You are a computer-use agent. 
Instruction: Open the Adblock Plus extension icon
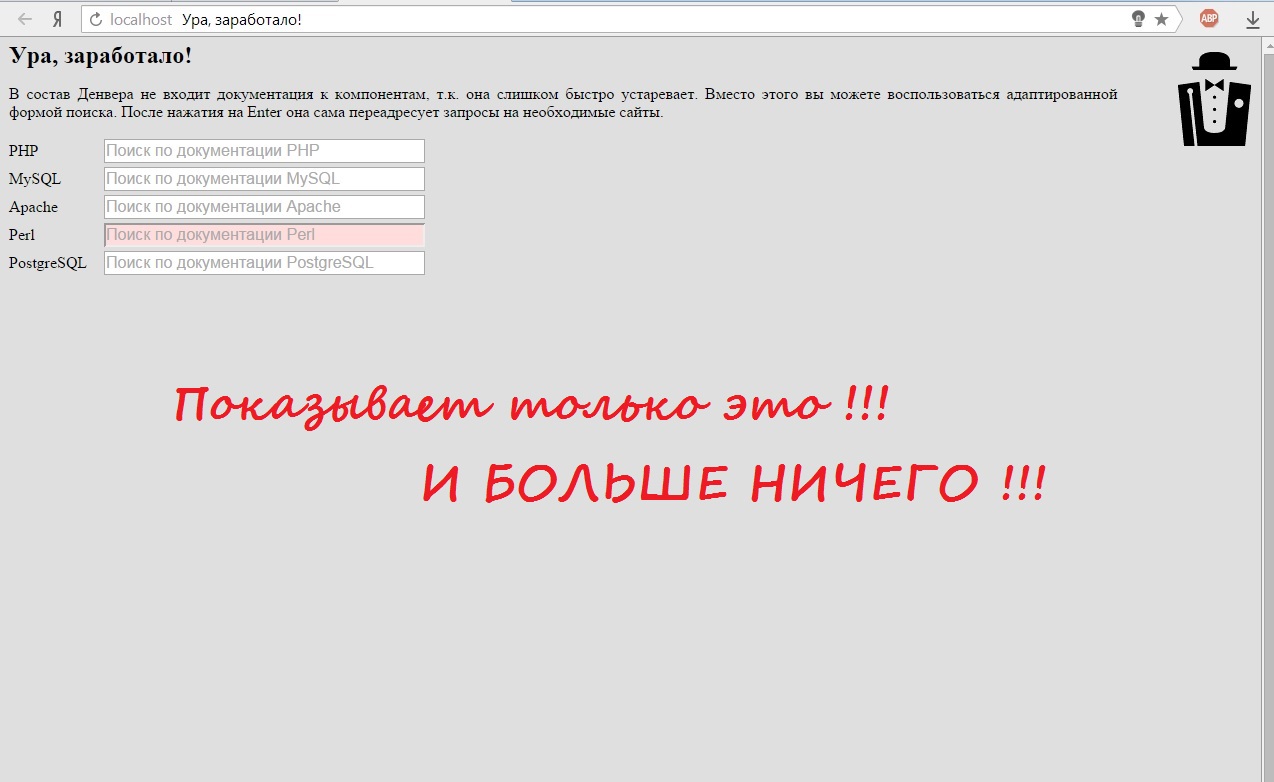[1209, 18]
